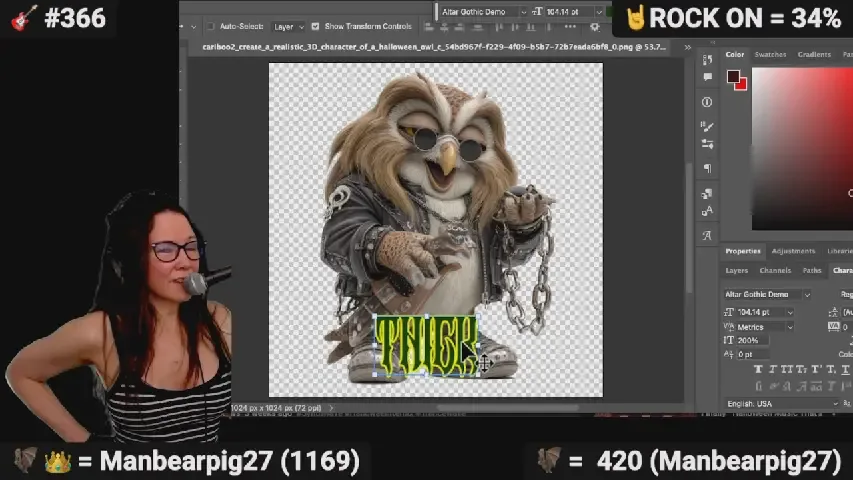Click the Info panel icon
Screen dimensions: 853x480
pos(707,102)
